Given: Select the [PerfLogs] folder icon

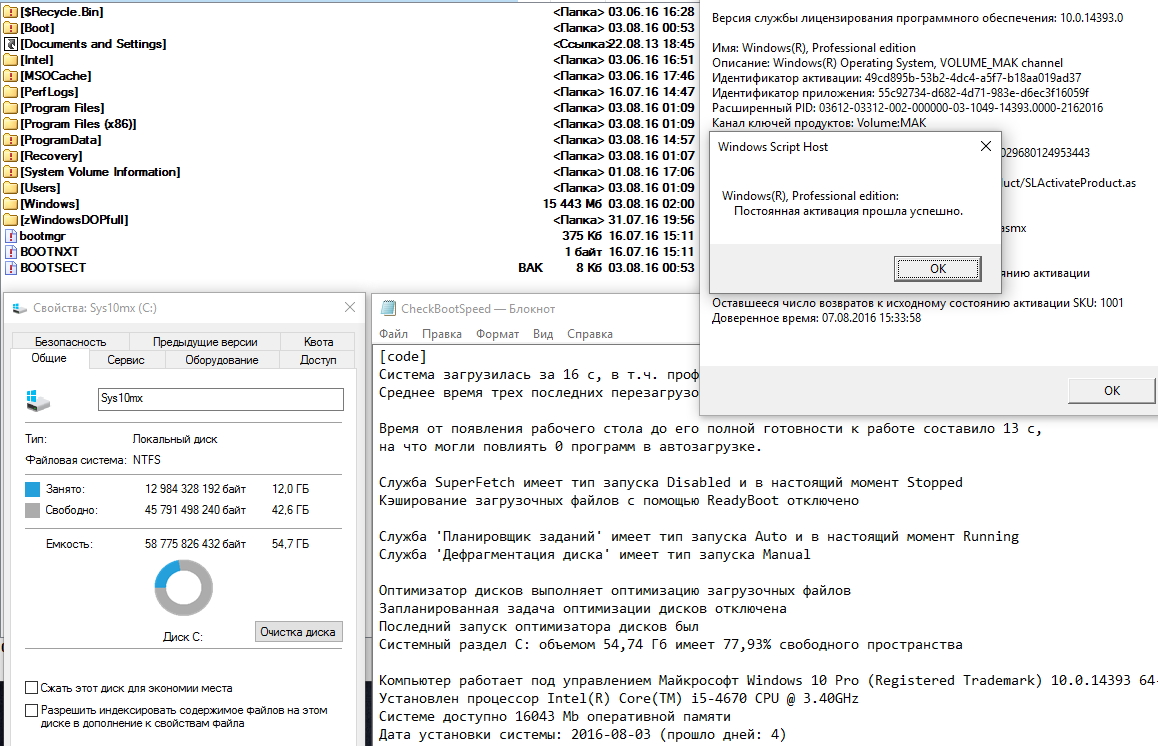Looking at the screenshot, I should pos(10,92).
